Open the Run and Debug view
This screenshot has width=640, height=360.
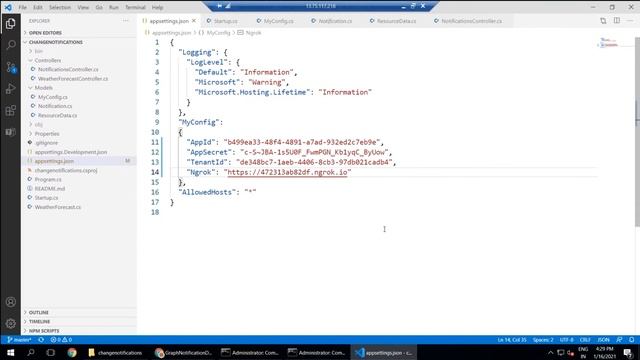coord(11,89)
